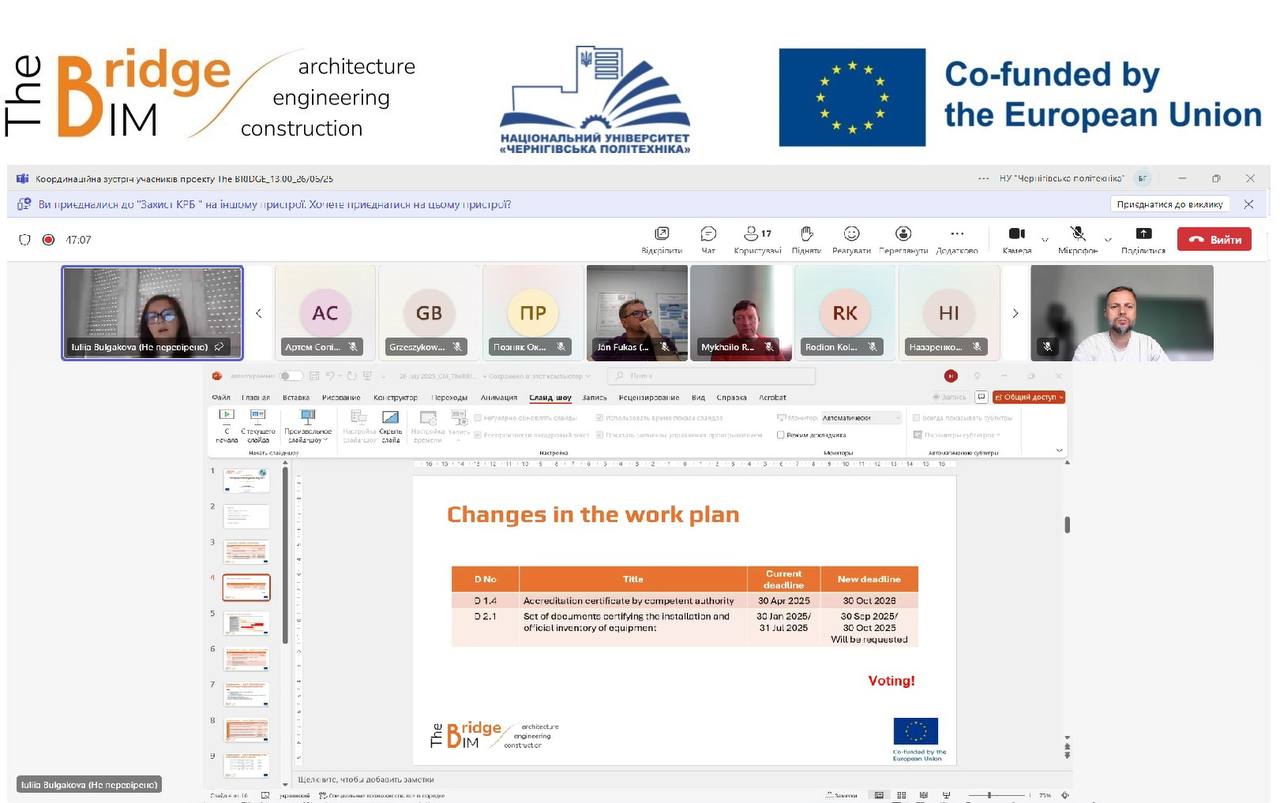
Task: Leave the meeting with the Вийти button
Action: tap(1214, 240)
